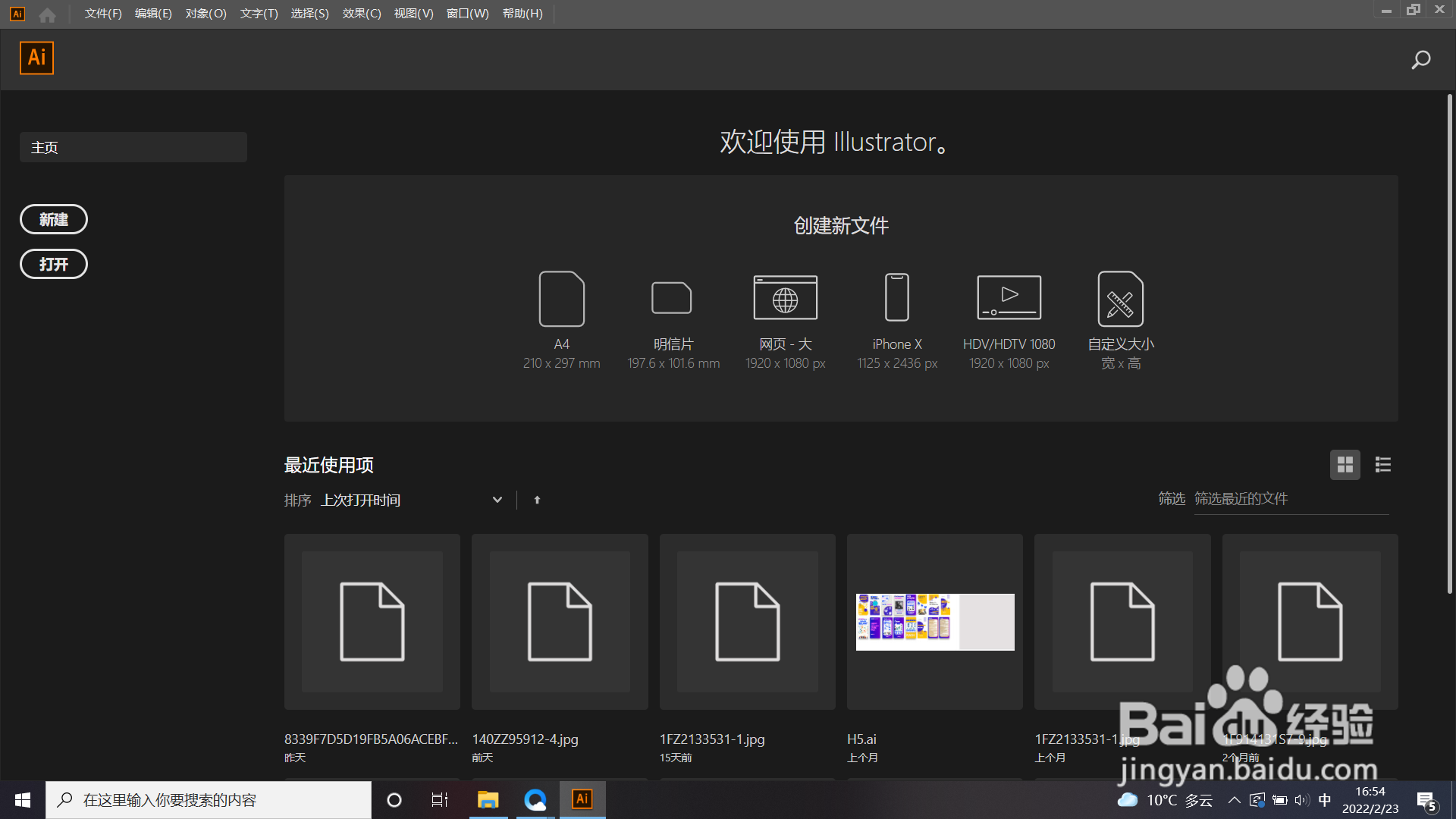
Task: Click the volume icon in system tray
Action: pyautogui.click(x=1302, y=800)
